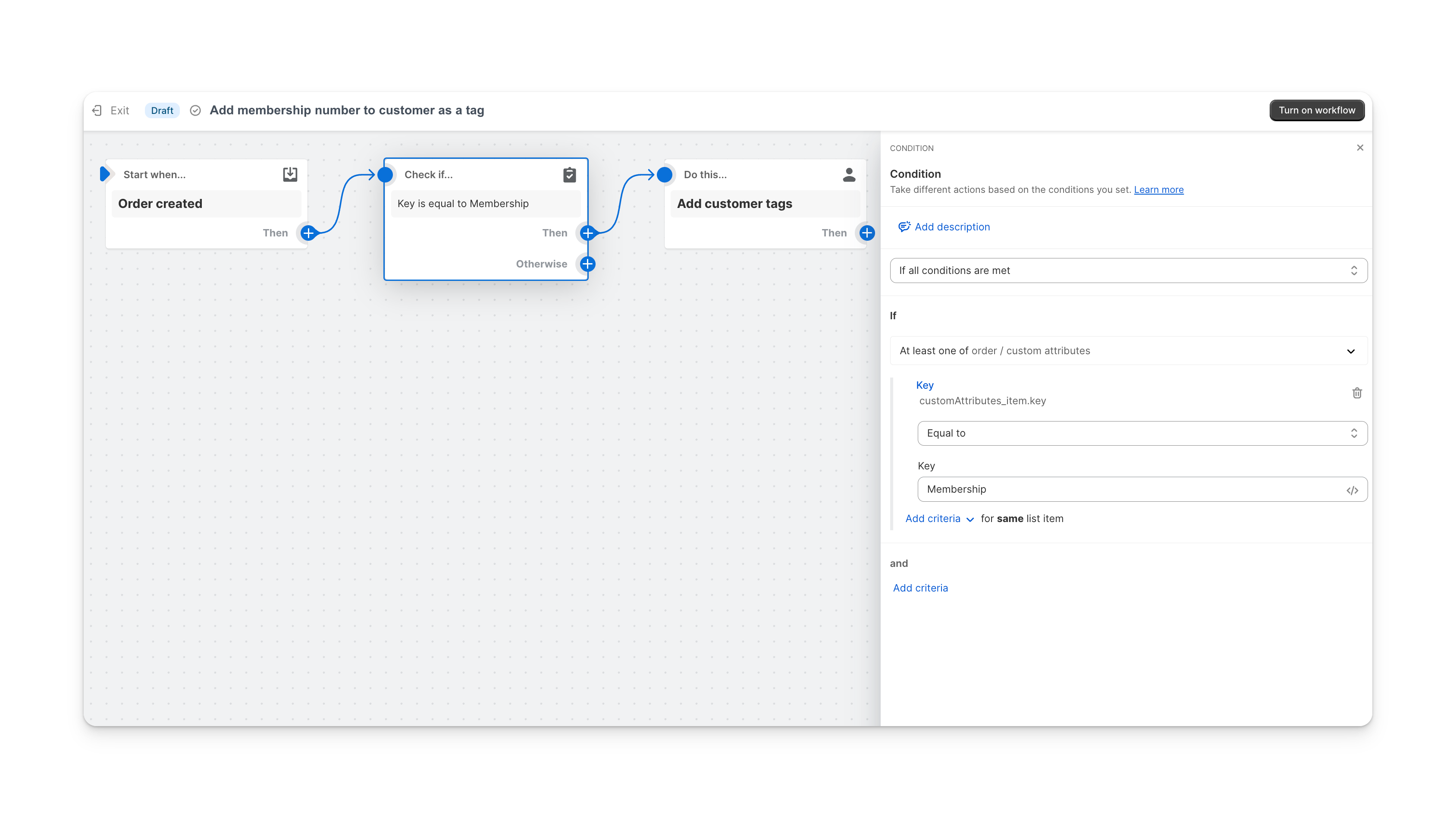Click the info/status circle icon
1456x818 pixels.
coord(195,110)
